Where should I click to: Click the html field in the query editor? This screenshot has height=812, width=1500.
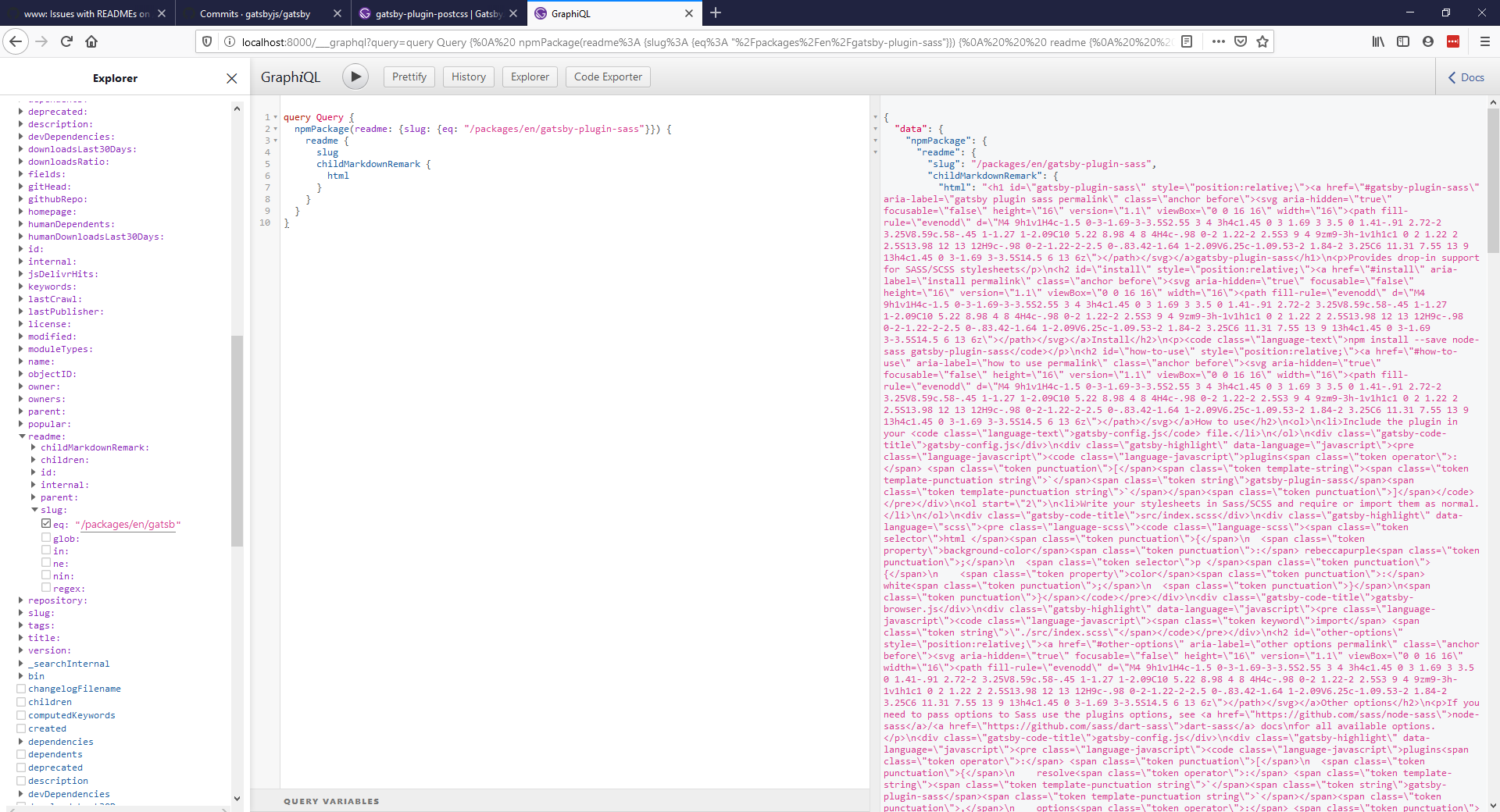pos(338,176)
